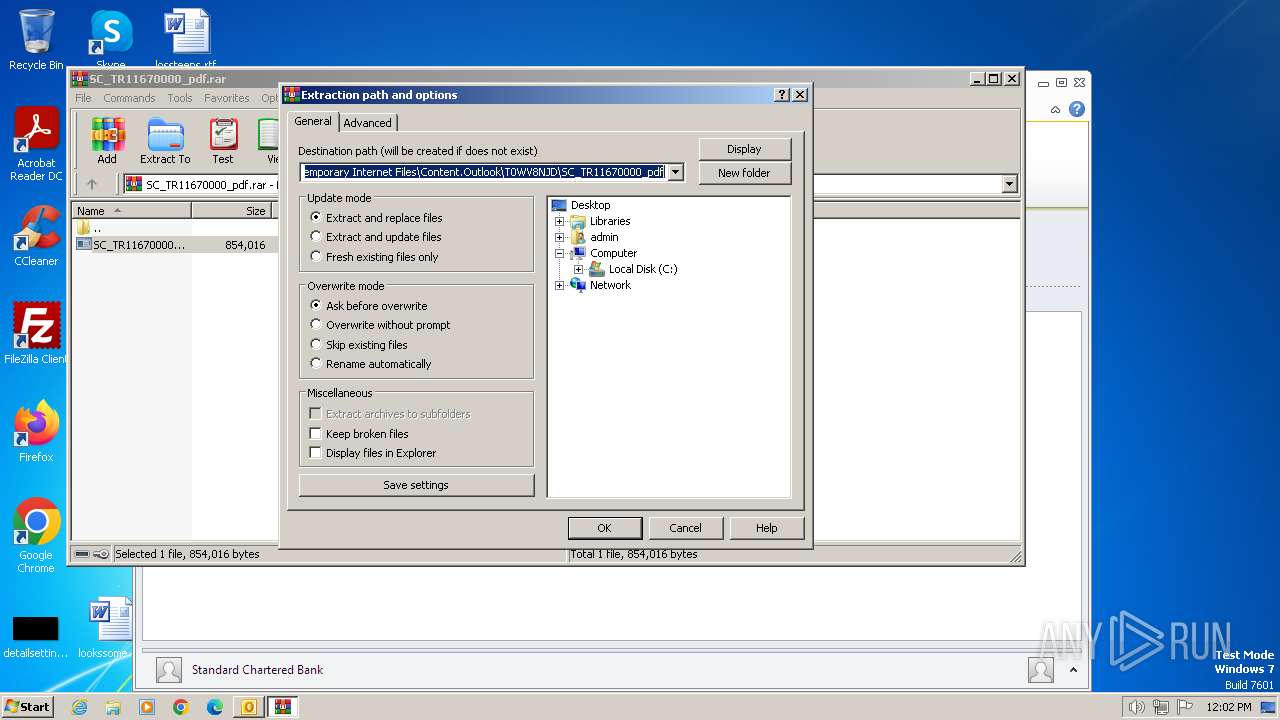
Task: Click the Extract To toolbar icon
Action: (x=165, y=141)
